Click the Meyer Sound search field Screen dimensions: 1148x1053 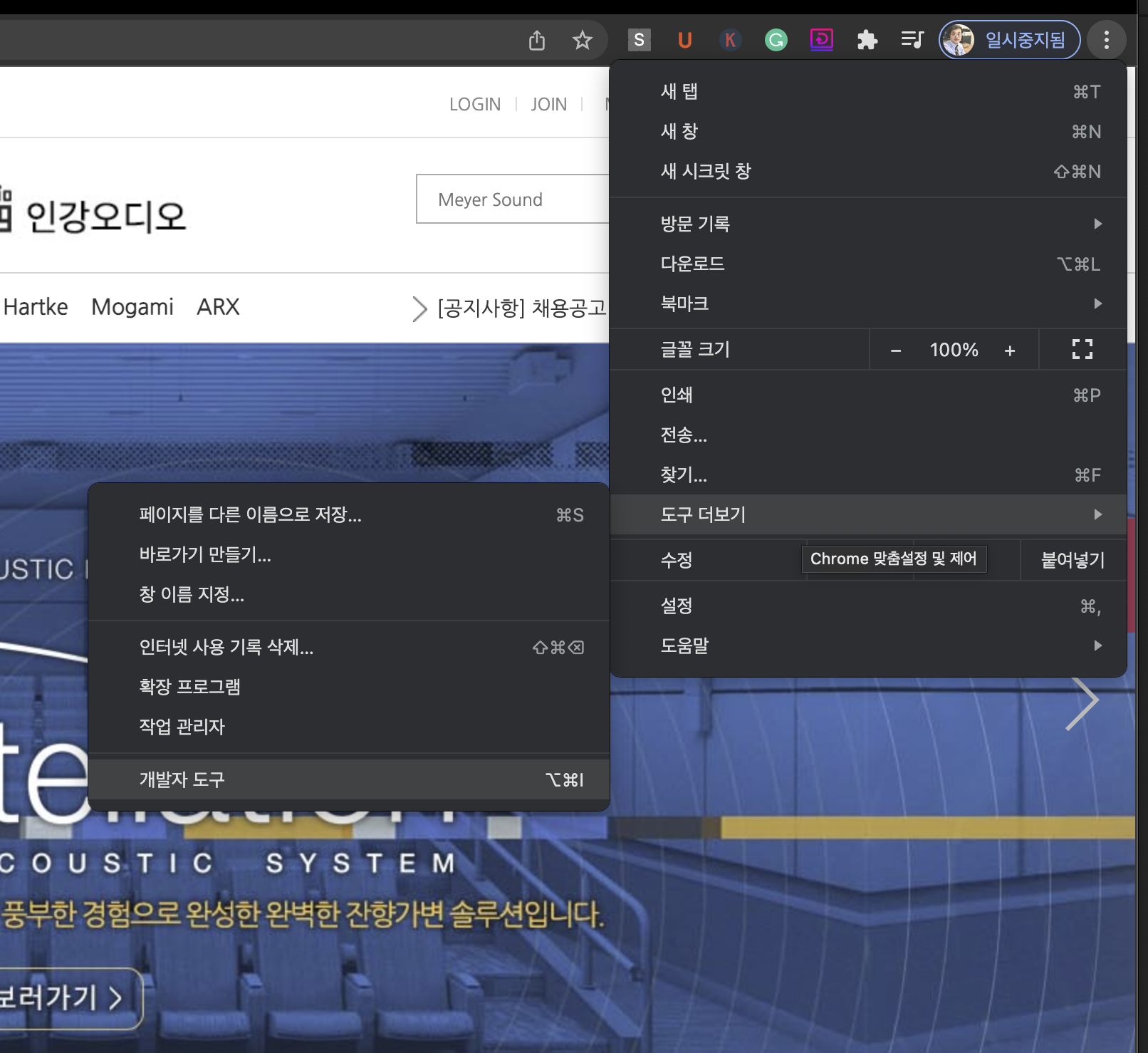coord(513,199)
